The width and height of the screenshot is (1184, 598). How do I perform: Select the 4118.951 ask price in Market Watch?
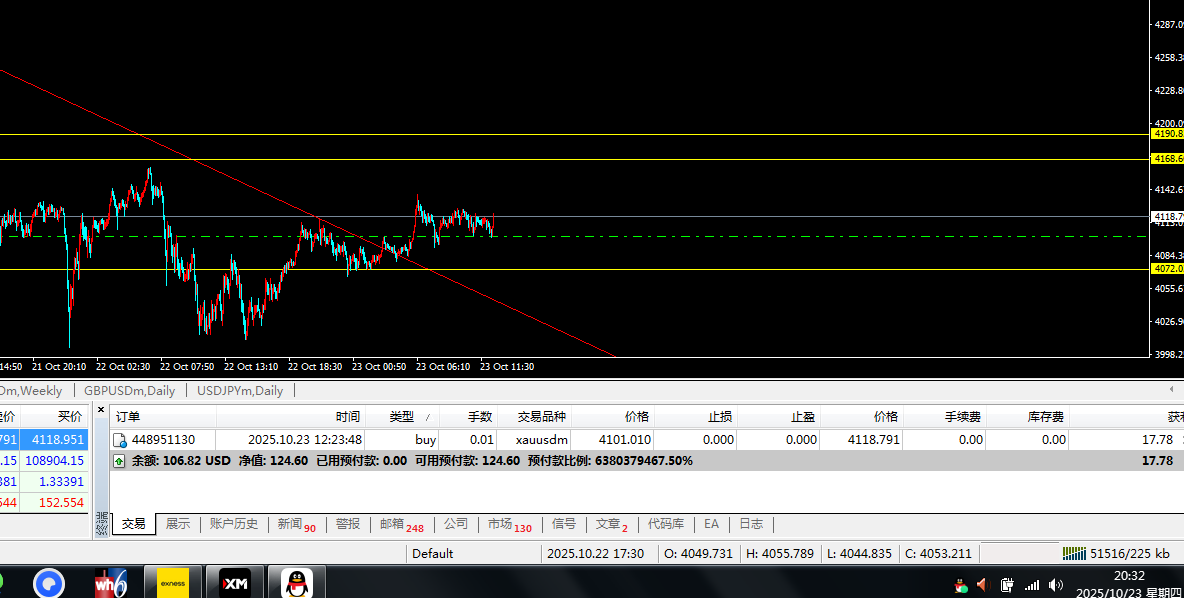(x=57, y=439)
